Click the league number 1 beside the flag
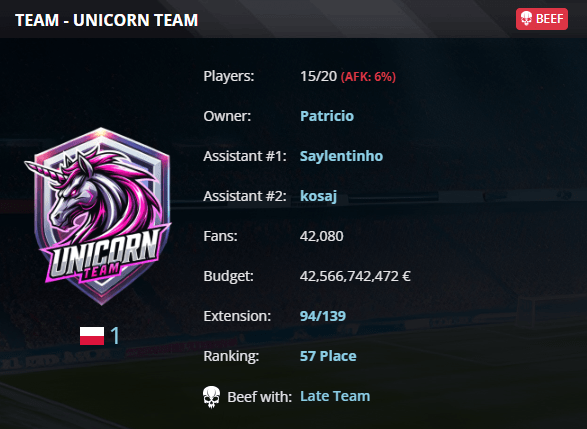This screenshot has width=587, height=429. tap(115, 335)
